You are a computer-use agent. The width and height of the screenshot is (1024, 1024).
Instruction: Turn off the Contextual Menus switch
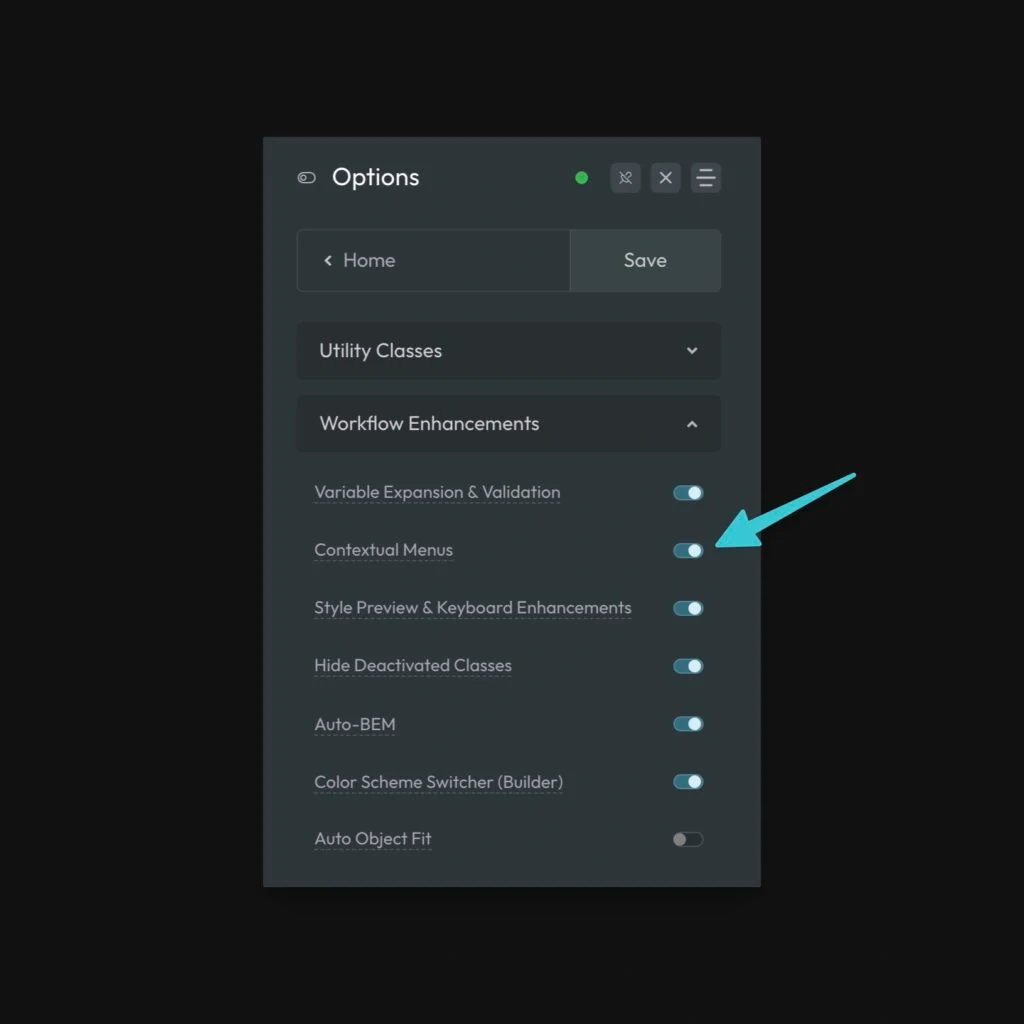coord(688,551)
